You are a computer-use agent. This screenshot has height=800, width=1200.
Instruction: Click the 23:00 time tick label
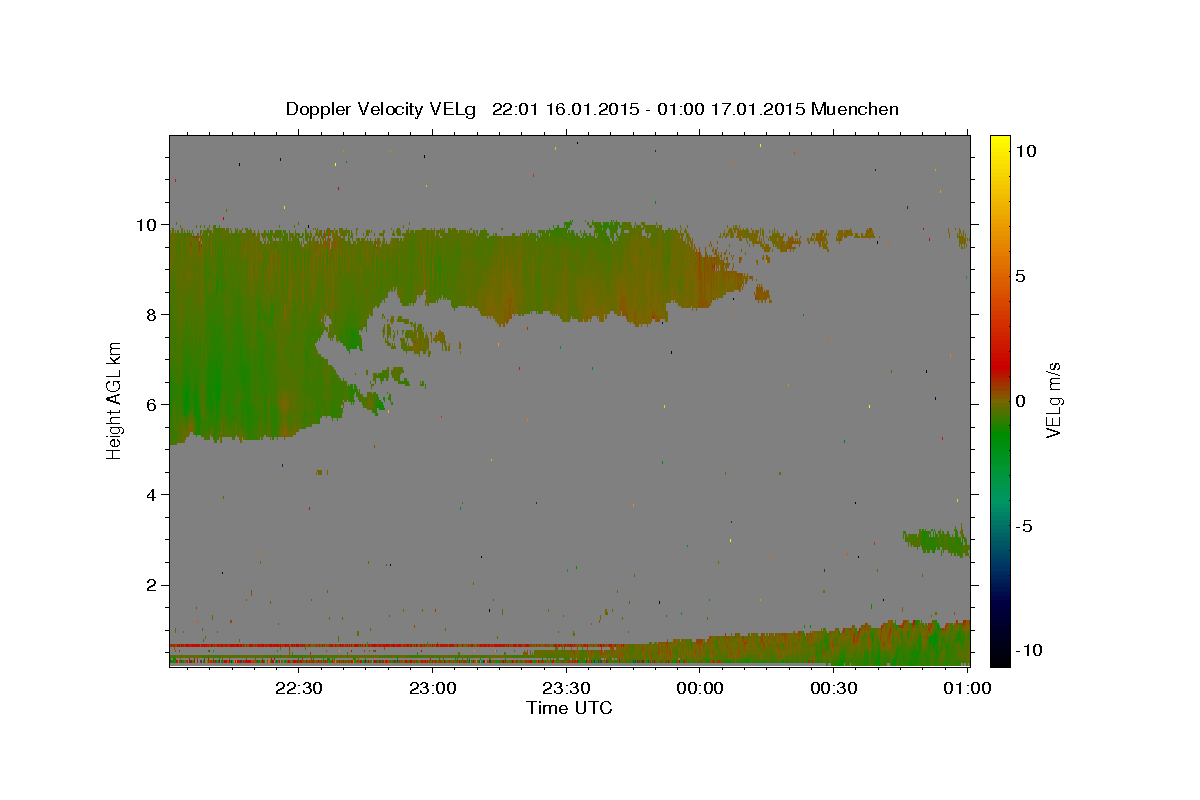pyautogui.click(x=432, y=688)
